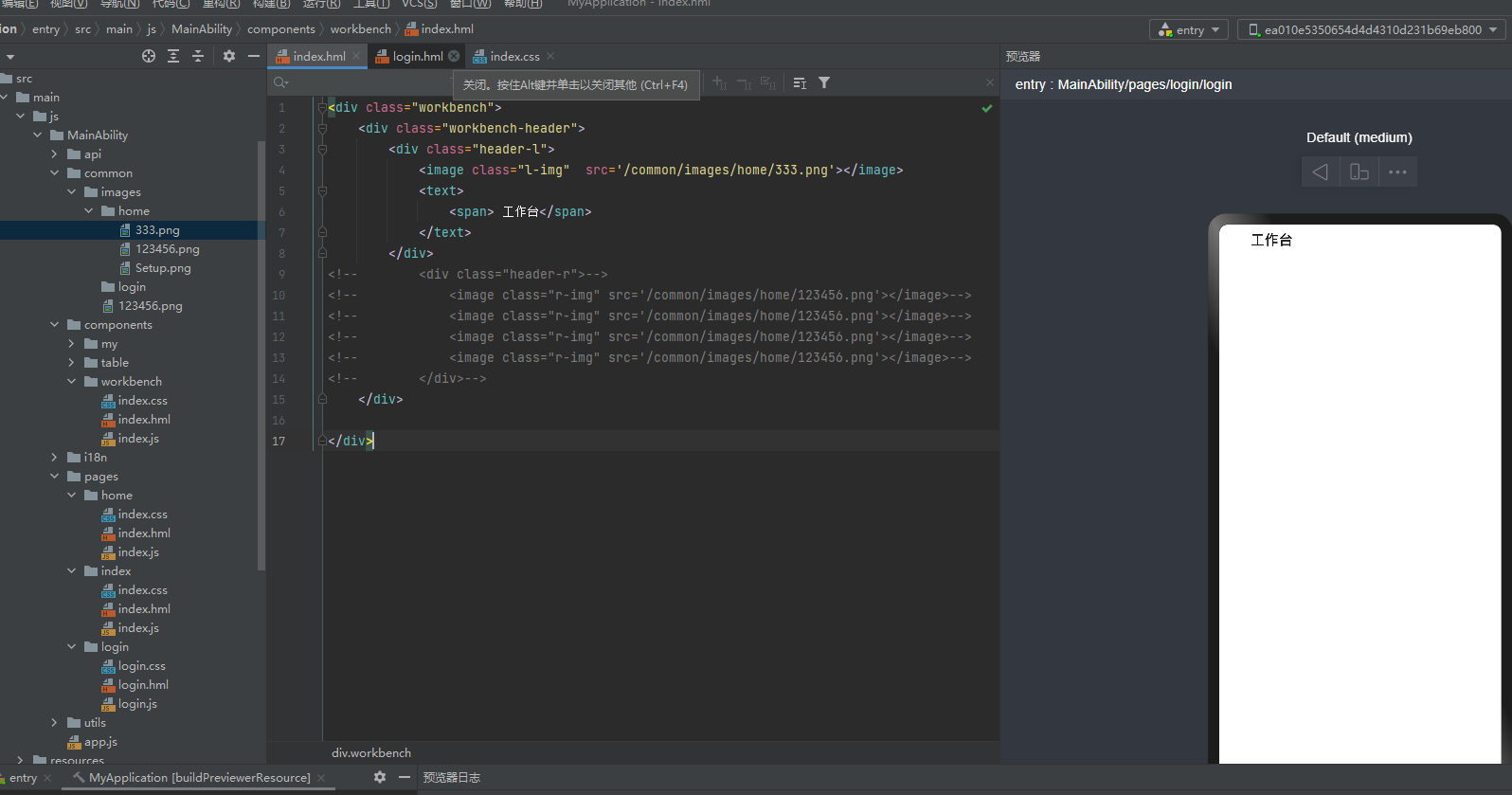
Task: Click unselect occurrence icon in find bar
Action: tap(744, 83)
